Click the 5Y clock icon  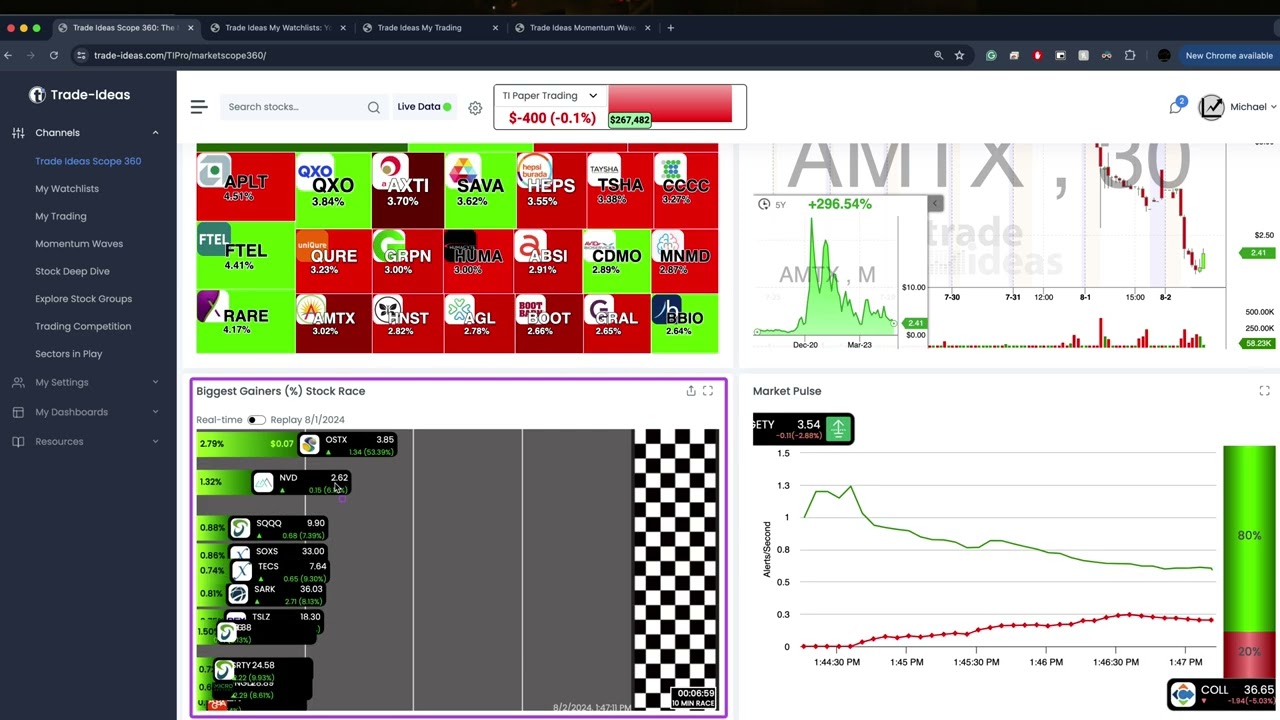pyautogui.click(x=764, y=204)
